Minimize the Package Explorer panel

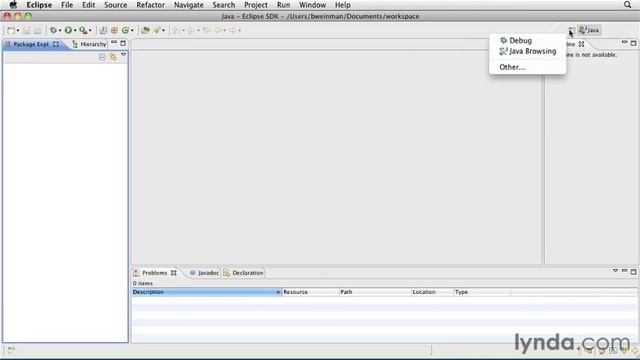click(114, 42)
